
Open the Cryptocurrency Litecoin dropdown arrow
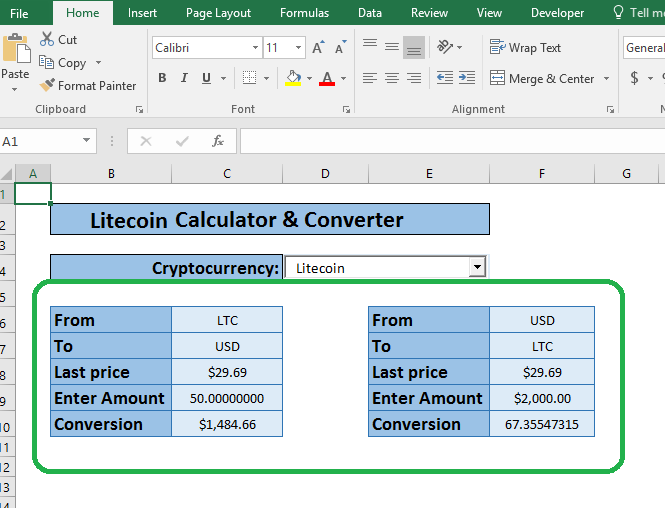click(478, 267)
